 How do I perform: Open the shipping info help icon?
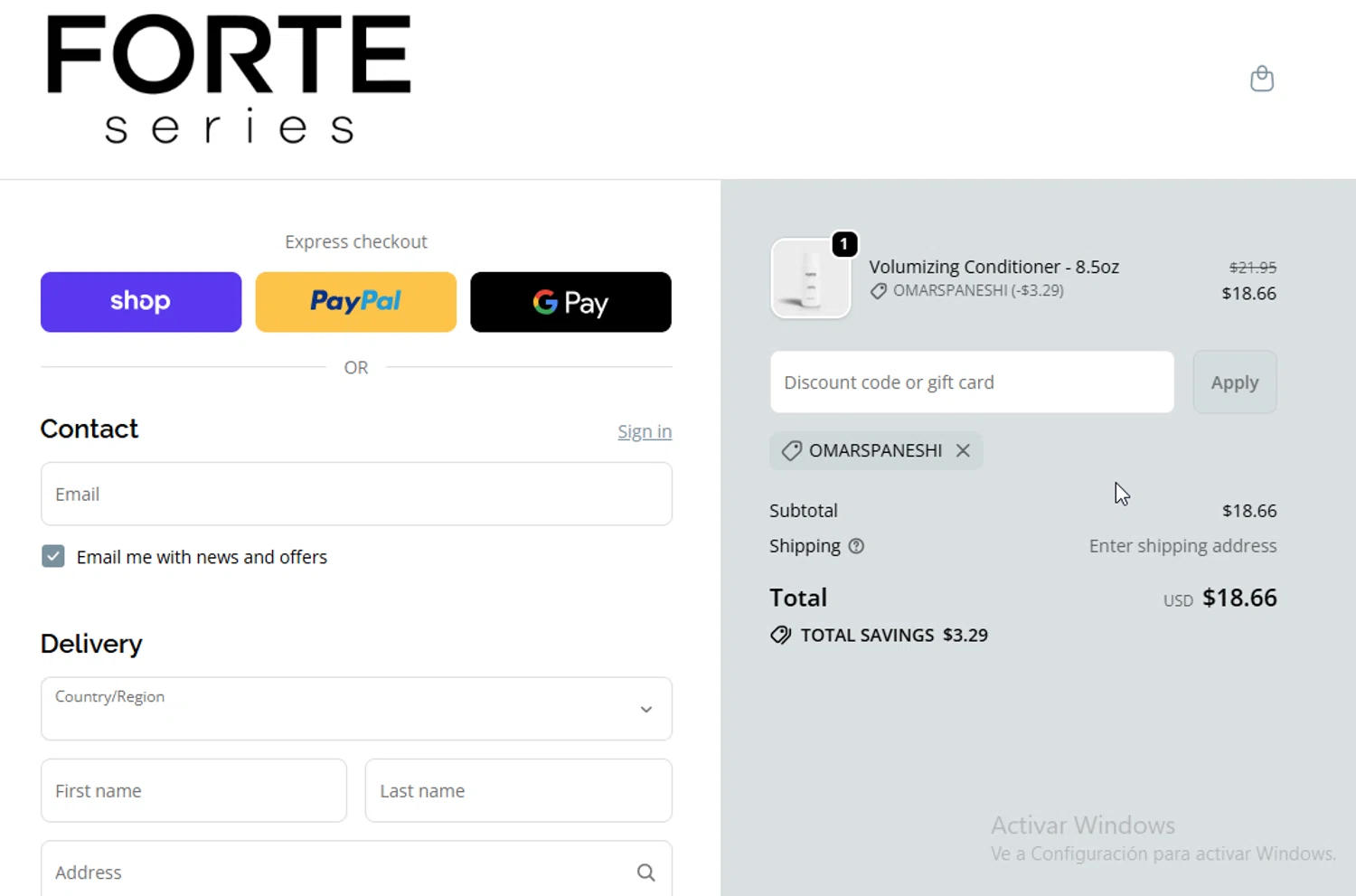coord(856,546)
